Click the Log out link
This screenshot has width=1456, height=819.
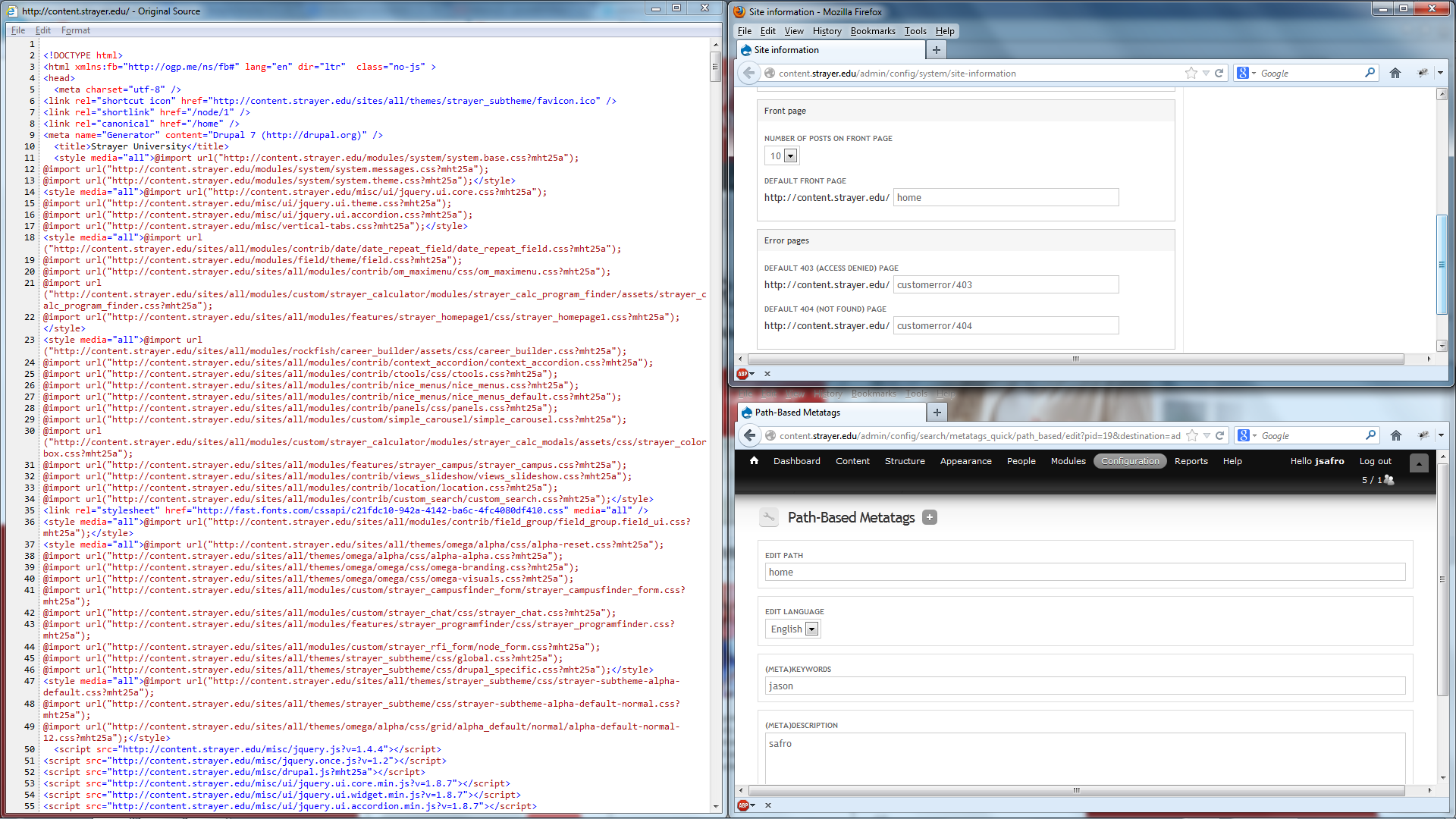pyautogui.click(x=1375, y=461)
